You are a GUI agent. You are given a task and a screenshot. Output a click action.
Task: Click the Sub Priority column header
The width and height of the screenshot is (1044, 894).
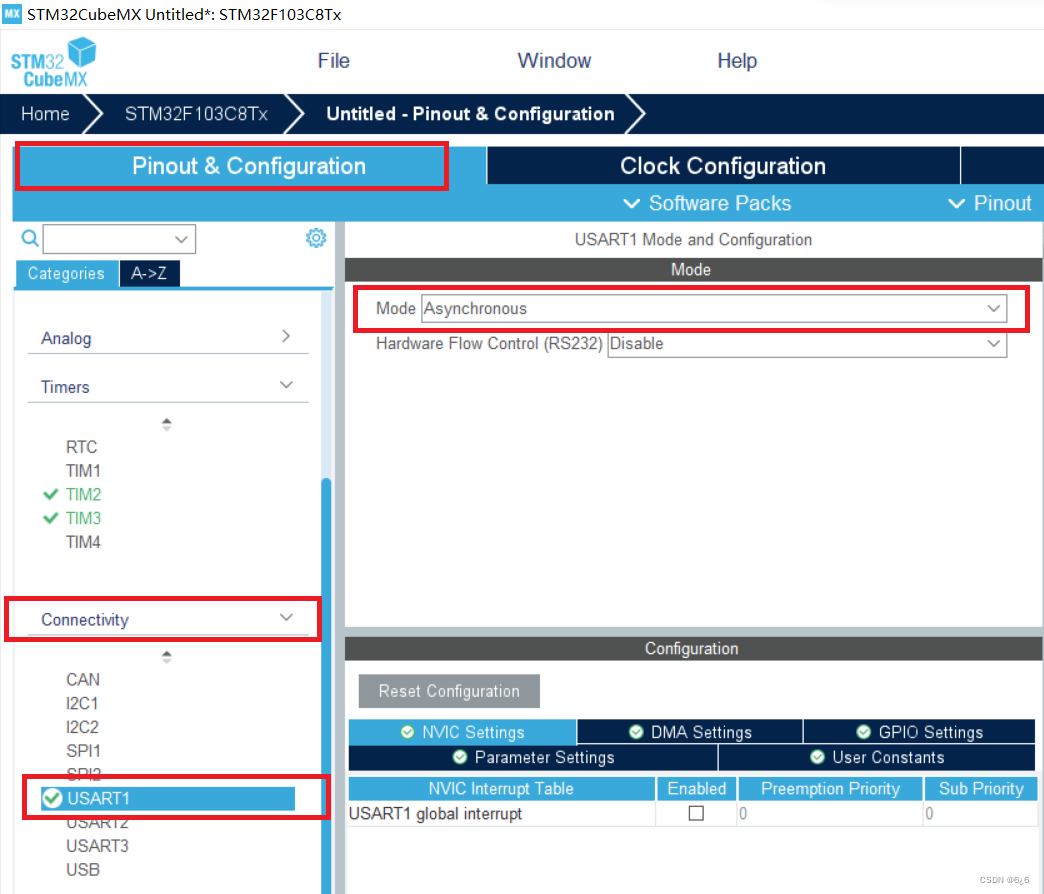click(x=981, y=789)
